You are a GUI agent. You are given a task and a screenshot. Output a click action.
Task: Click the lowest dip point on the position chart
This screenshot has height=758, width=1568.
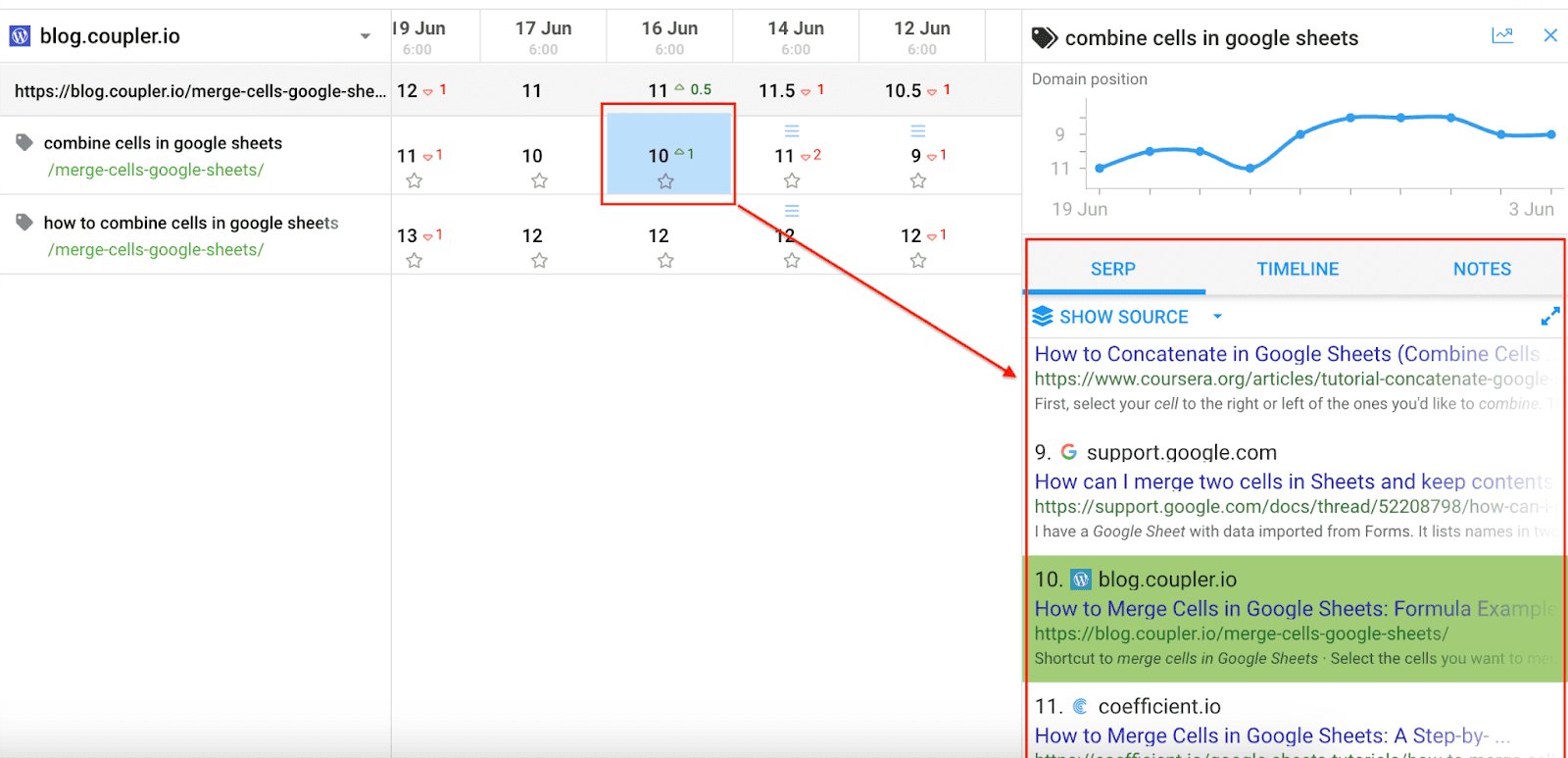tap(1249, 168)
